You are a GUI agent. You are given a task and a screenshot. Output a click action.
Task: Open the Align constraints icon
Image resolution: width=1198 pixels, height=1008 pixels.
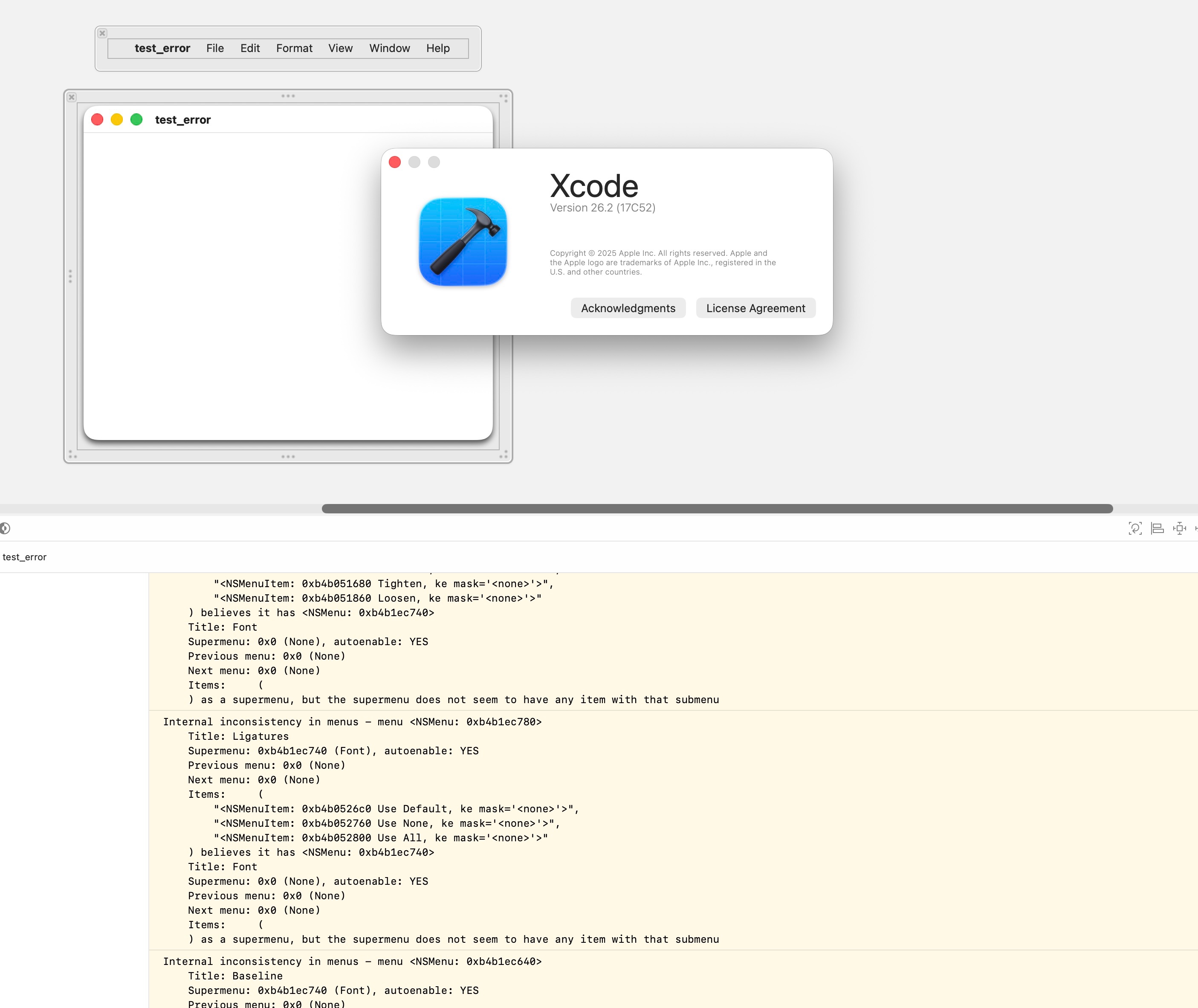pos(1157,529)
